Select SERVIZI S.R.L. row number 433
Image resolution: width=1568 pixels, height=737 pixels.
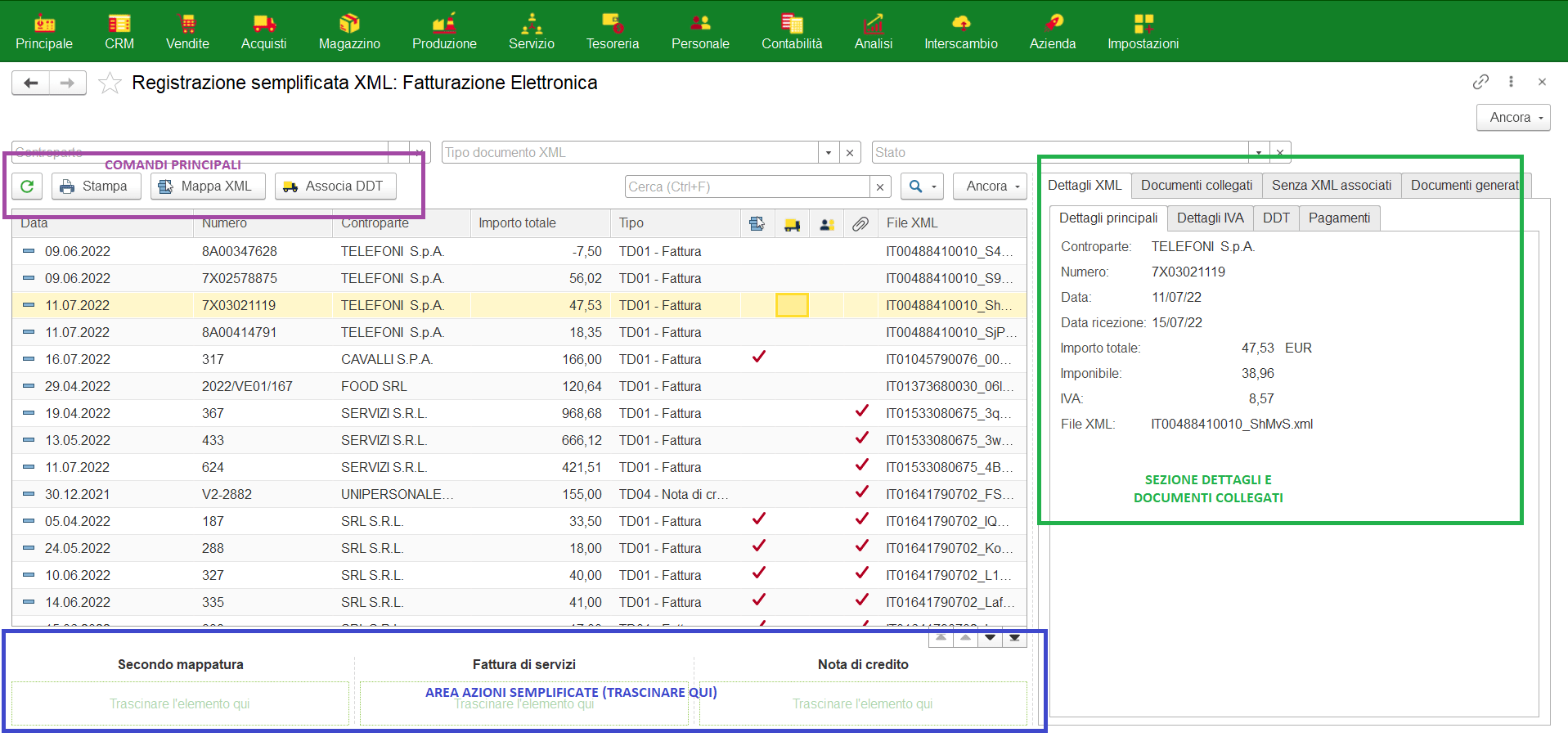[x=519, y=441]
